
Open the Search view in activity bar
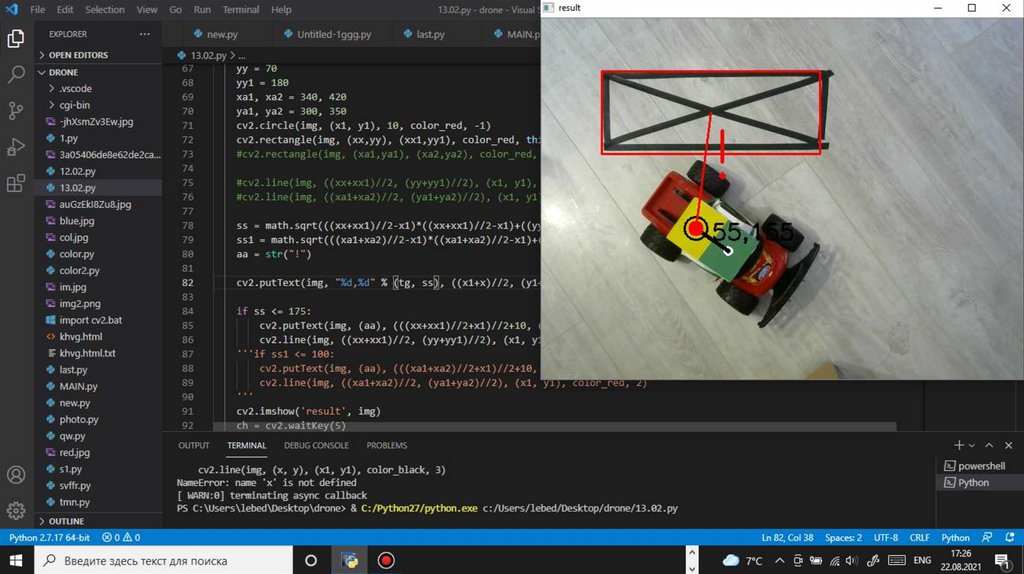16,75
